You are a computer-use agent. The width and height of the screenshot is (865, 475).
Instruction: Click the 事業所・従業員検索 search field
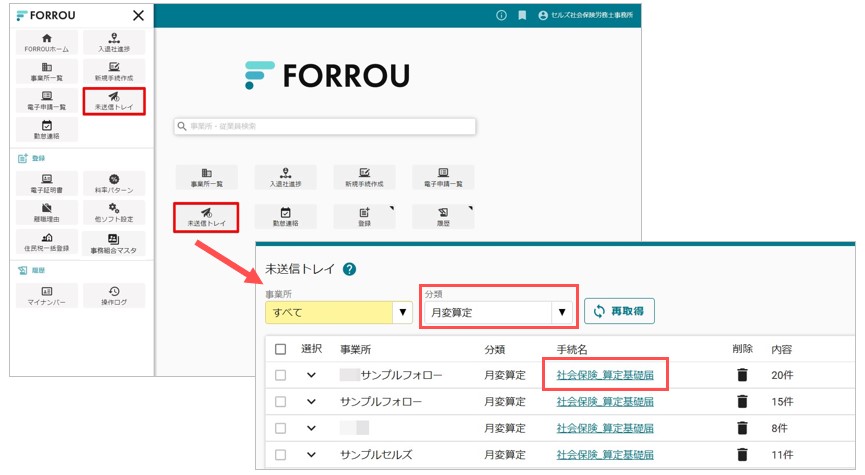click(325, 126)
